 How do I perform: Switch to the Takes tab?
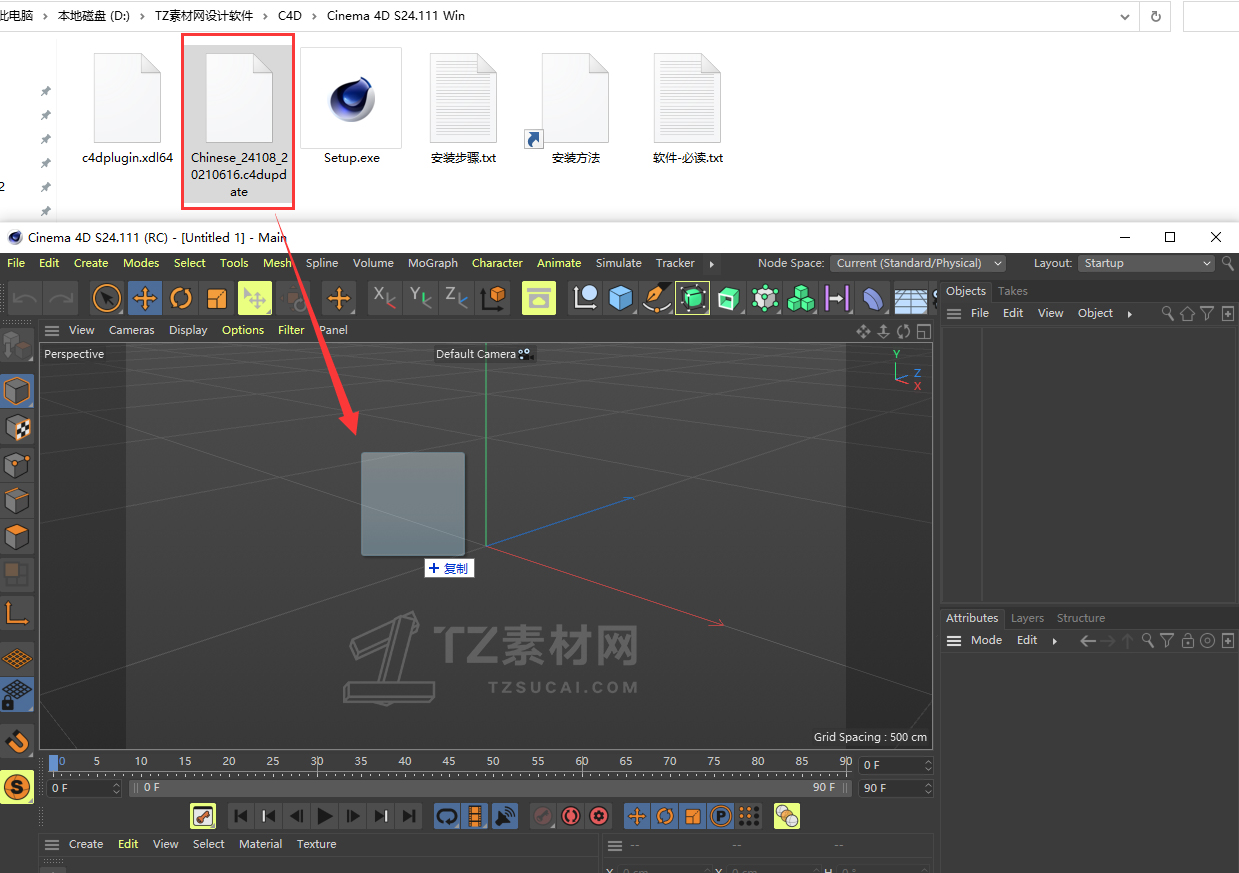[x=1013, y=291]
